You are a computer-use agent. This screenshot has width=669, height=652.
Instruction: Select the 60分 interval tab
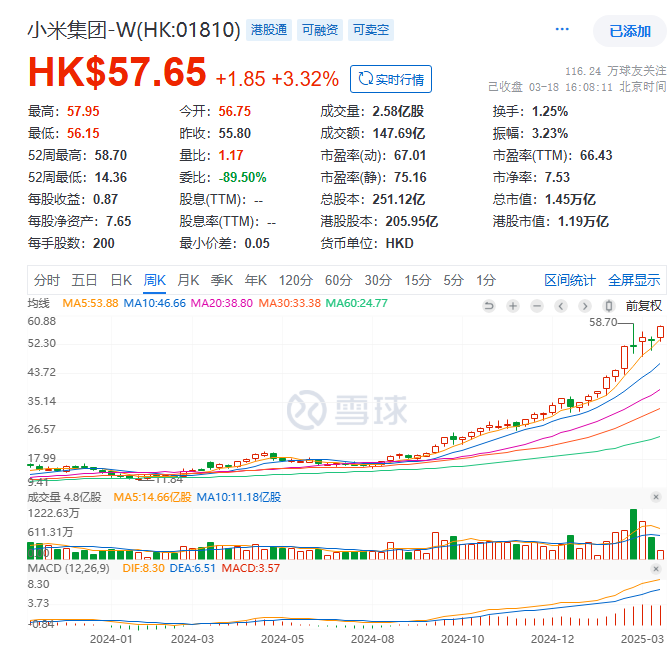click(x=338, y=280)
